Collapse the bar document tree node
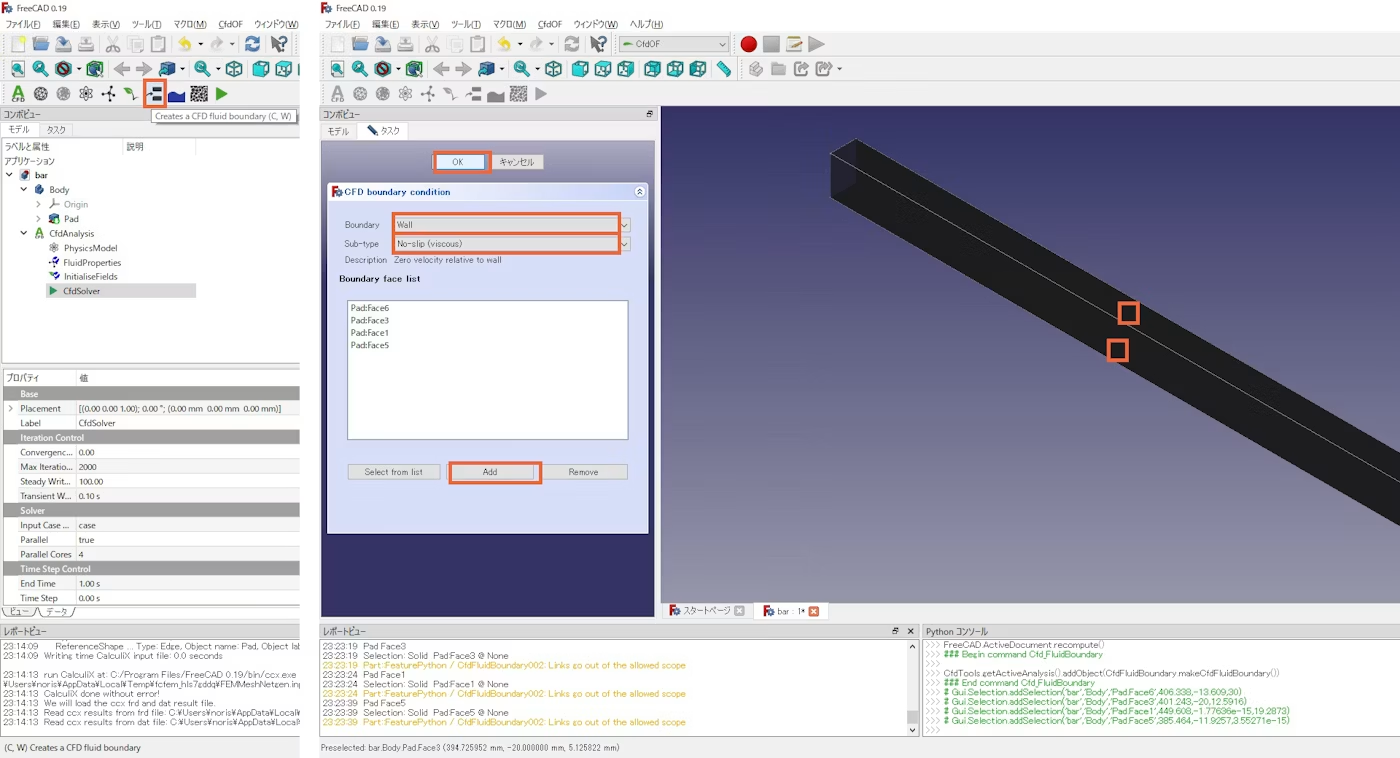The height and width of the screenshot is (758, 1400). [x=9, y=175]
